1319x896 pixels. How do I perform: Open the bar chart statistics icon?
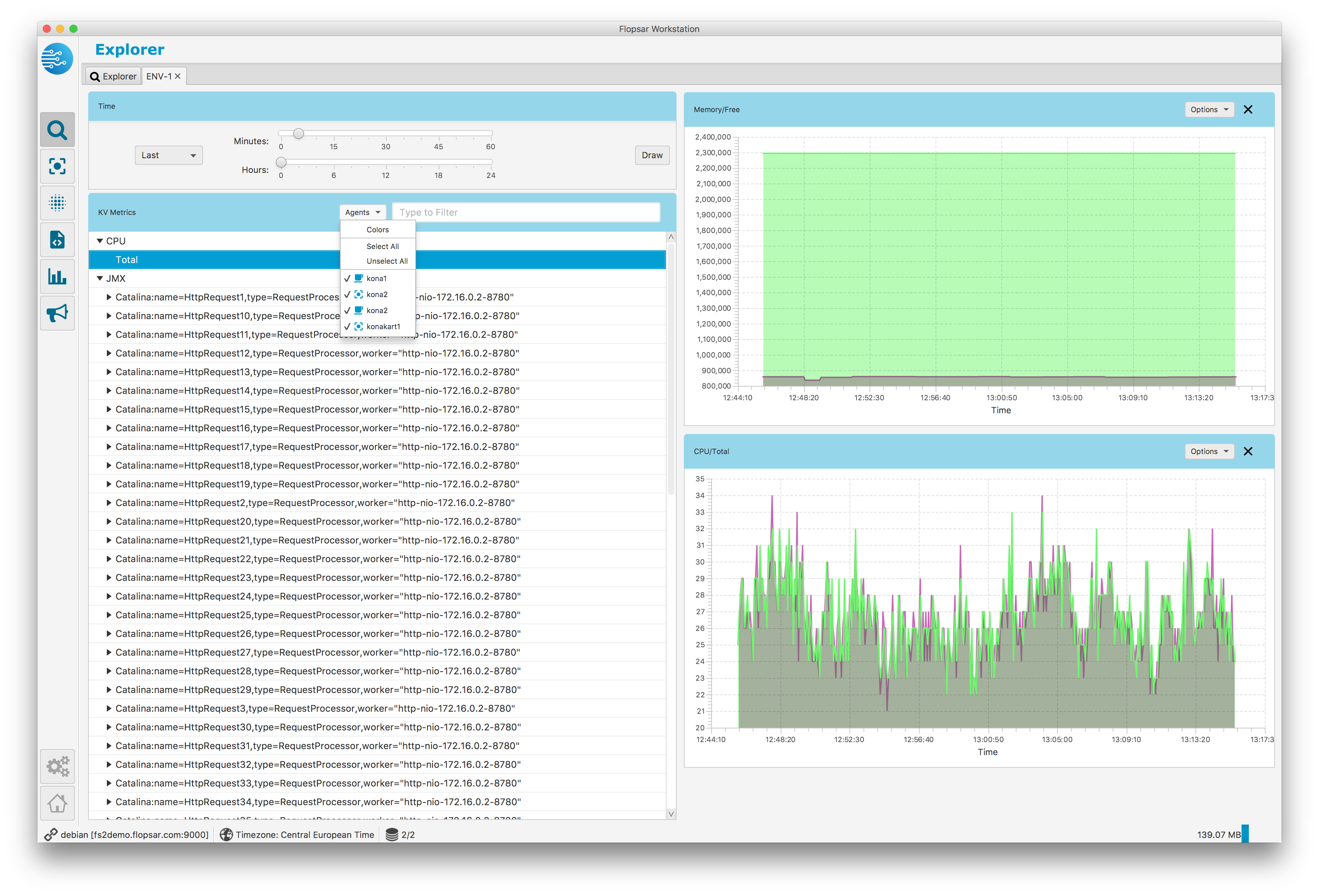coord(57,276)
